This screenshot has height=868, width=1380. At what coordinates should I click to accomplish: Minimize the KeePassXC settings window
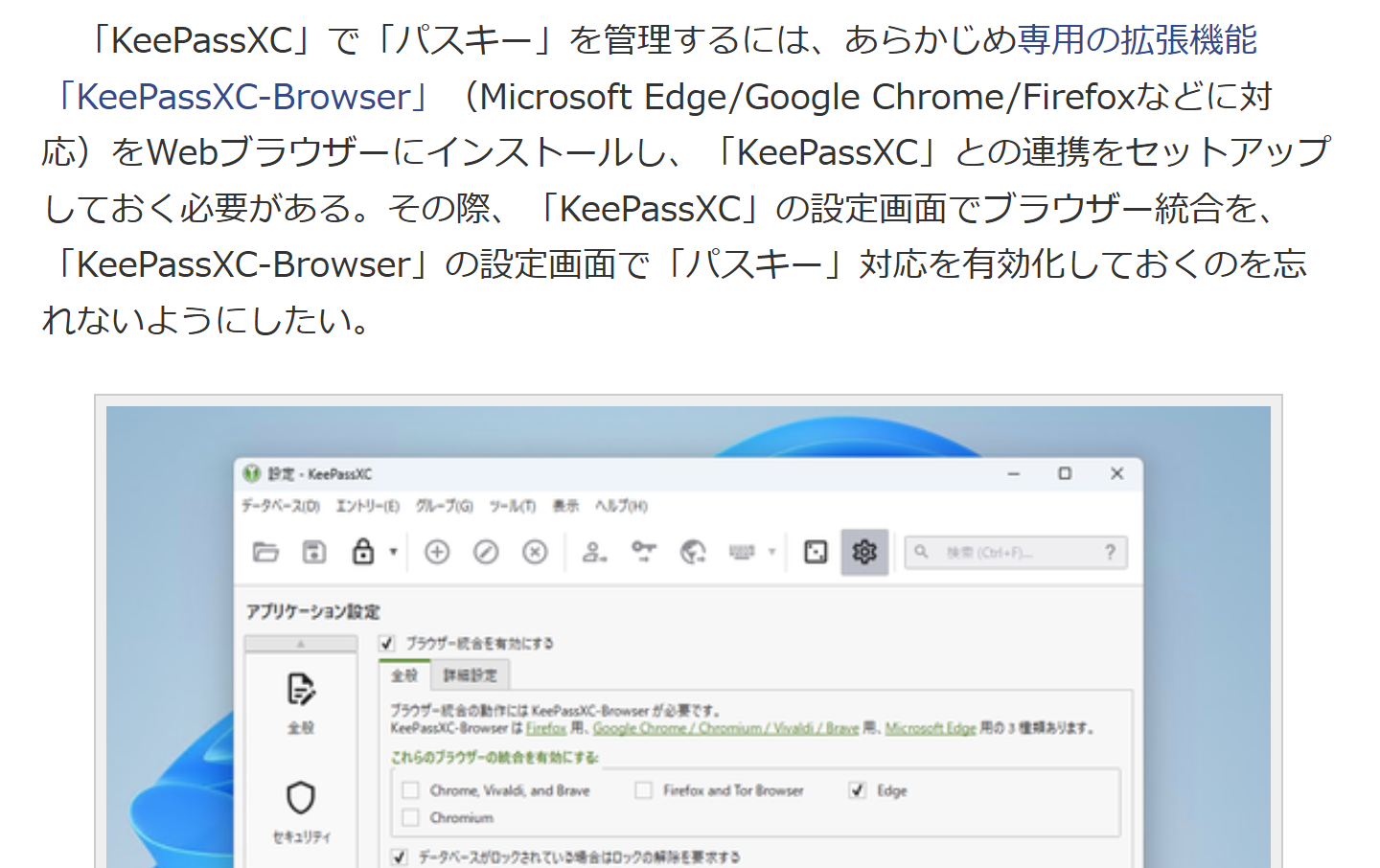(x=1014, y=473)
